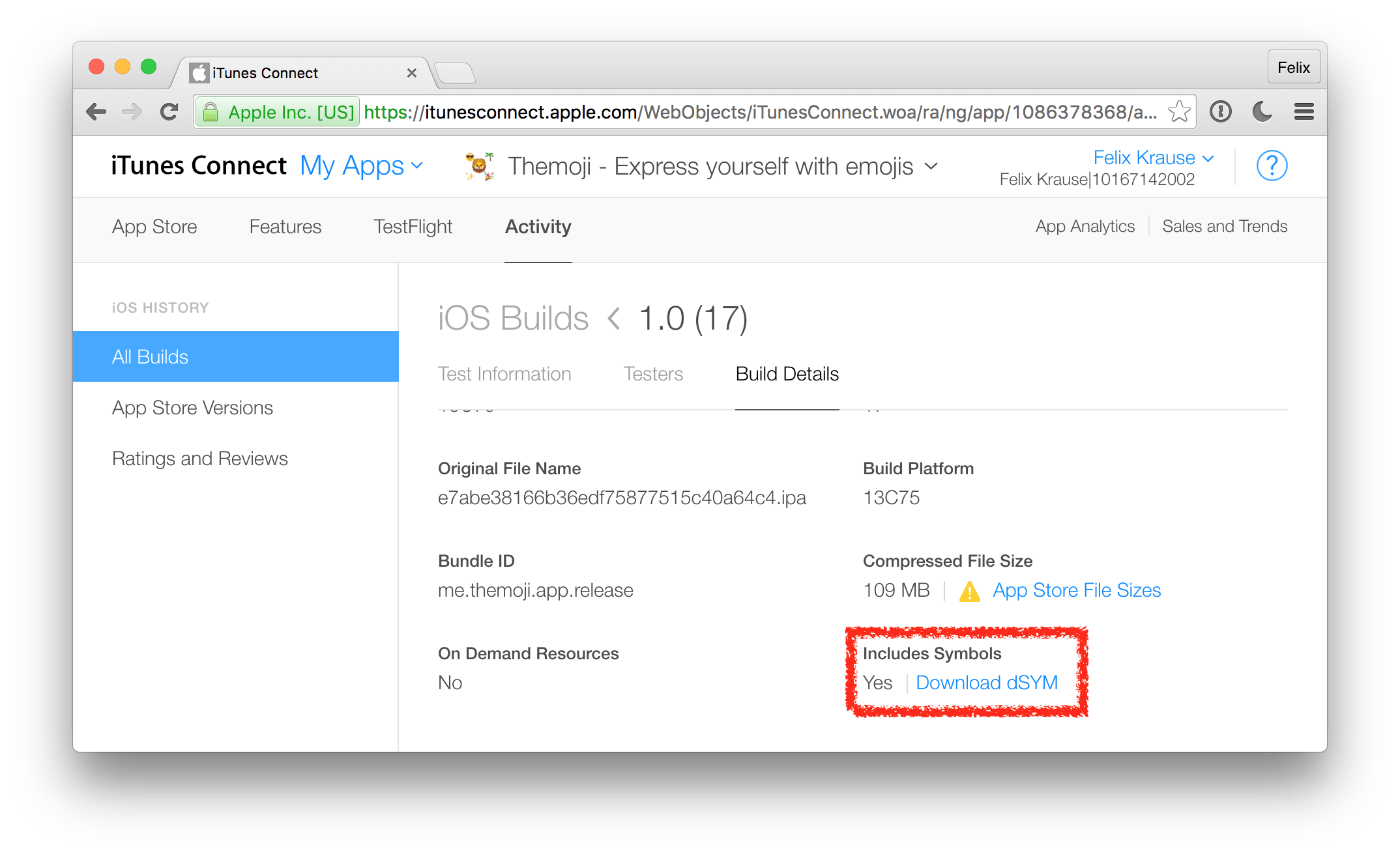Viewport: 1400px width, 856px height.
Task: Open the Chrome hamburger menu
Action: 1304,112
